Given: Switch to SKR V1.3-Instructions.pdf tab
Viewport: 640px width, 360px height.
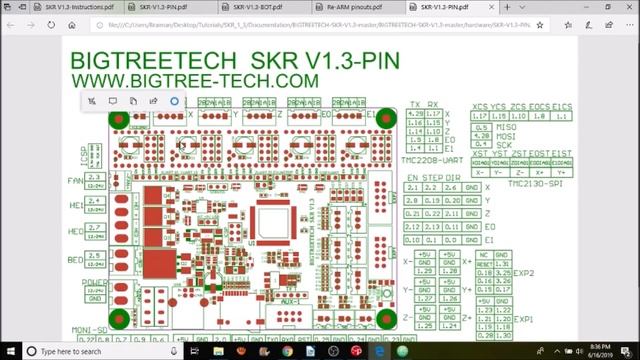Looking at the screenshot, I should (x=77, y=7).
